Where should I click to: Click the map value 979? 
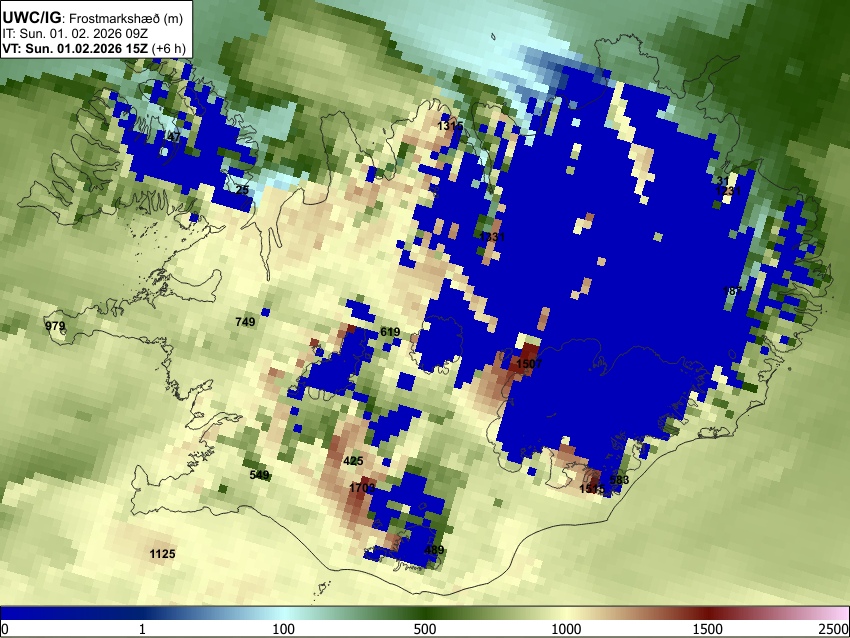[55, 326]
